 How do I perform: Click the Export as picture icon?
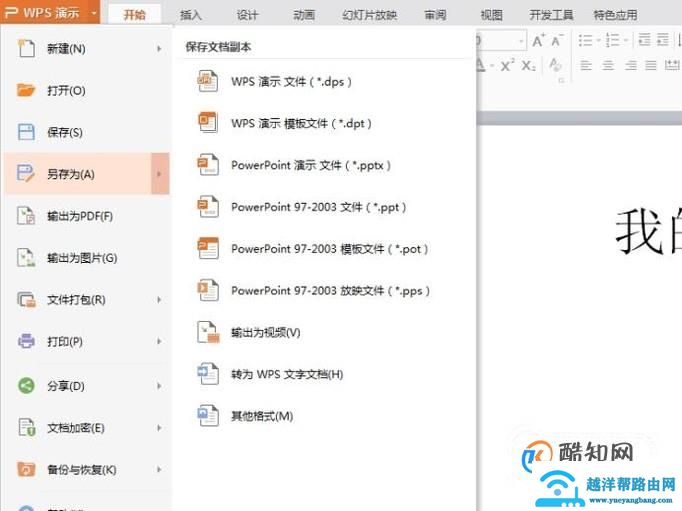tap(26, 257)
